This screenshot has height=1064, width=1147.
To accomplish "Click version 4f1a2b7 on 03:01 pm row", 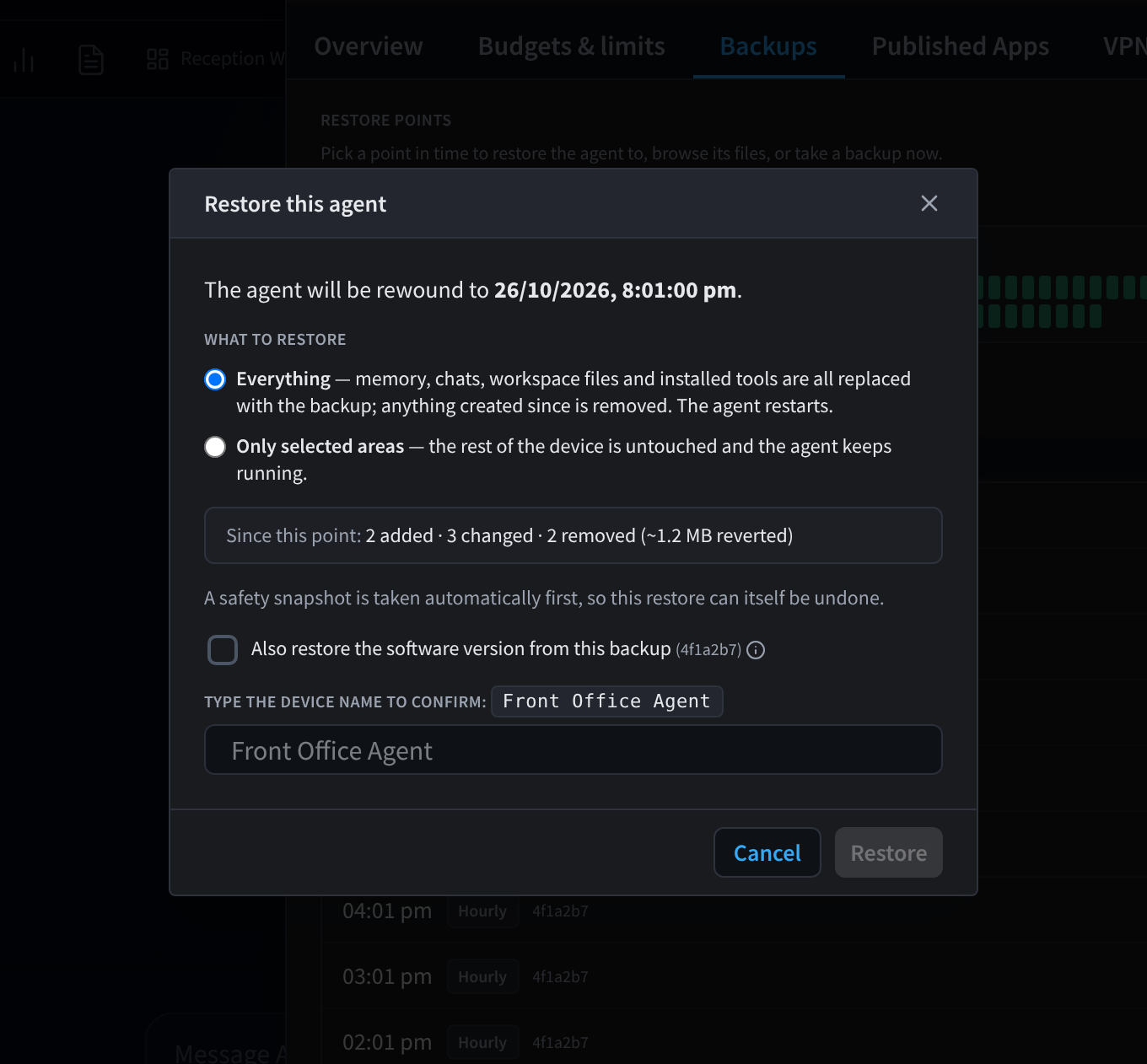I will point(560,977).
